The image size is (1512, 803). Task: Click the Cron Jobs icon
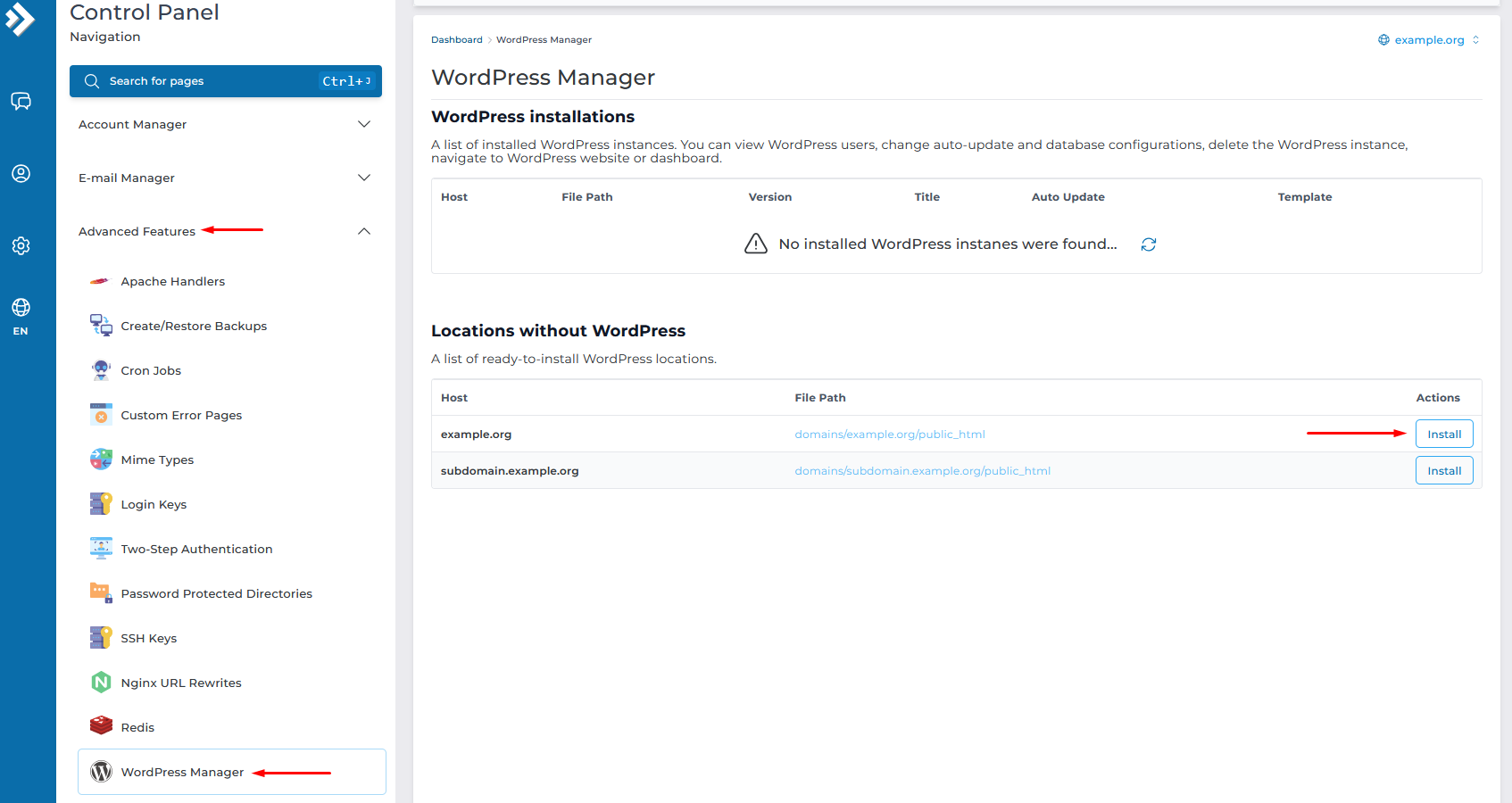point(101,370)
